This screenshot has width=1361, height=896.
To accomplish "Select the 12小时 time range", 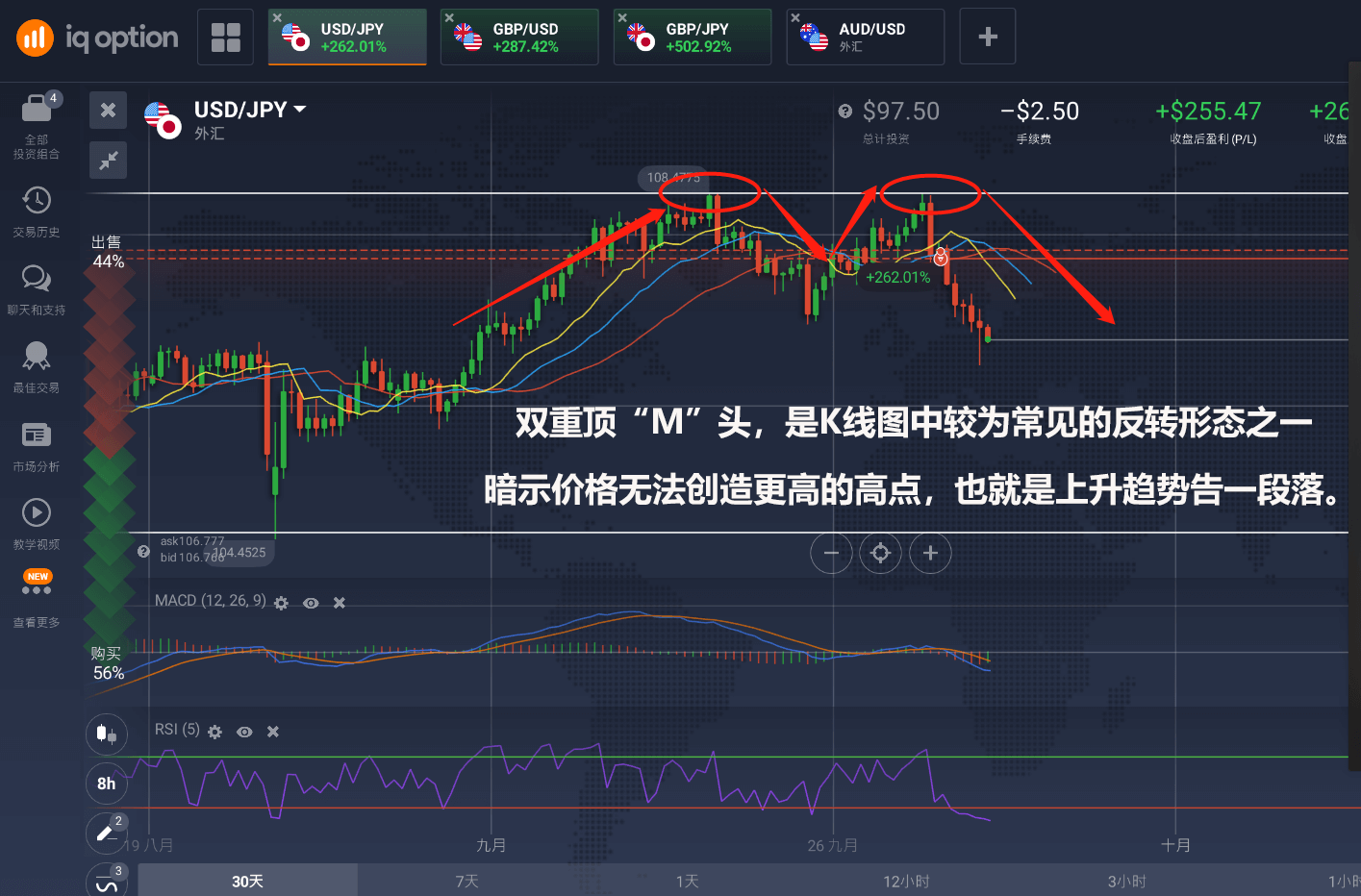I will pos(906,881).
